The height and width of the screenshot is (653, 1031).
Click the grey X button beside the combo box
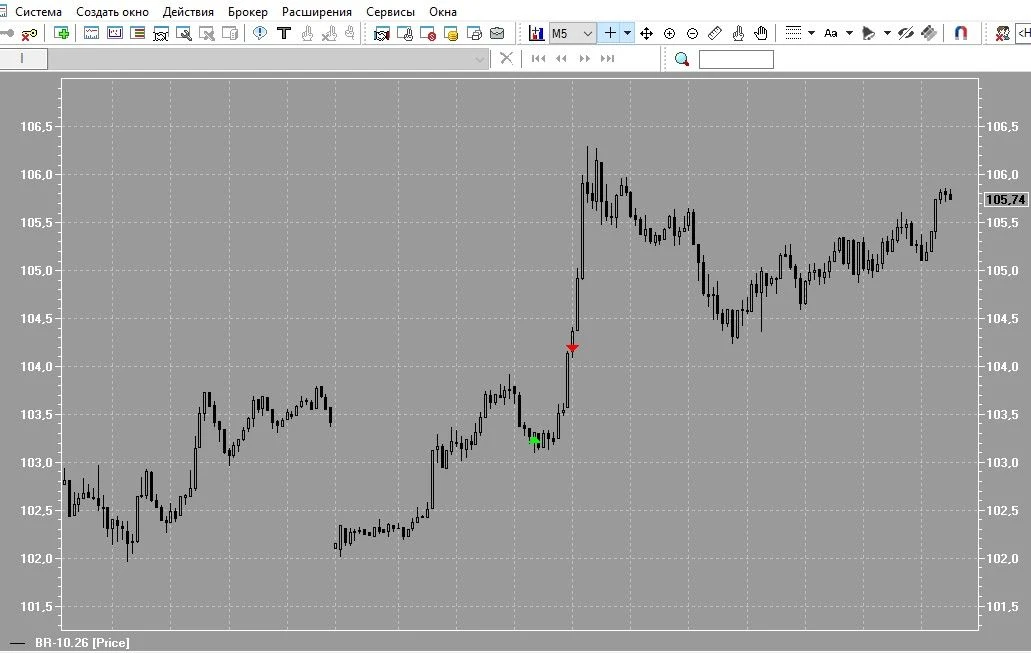[506, 59]
